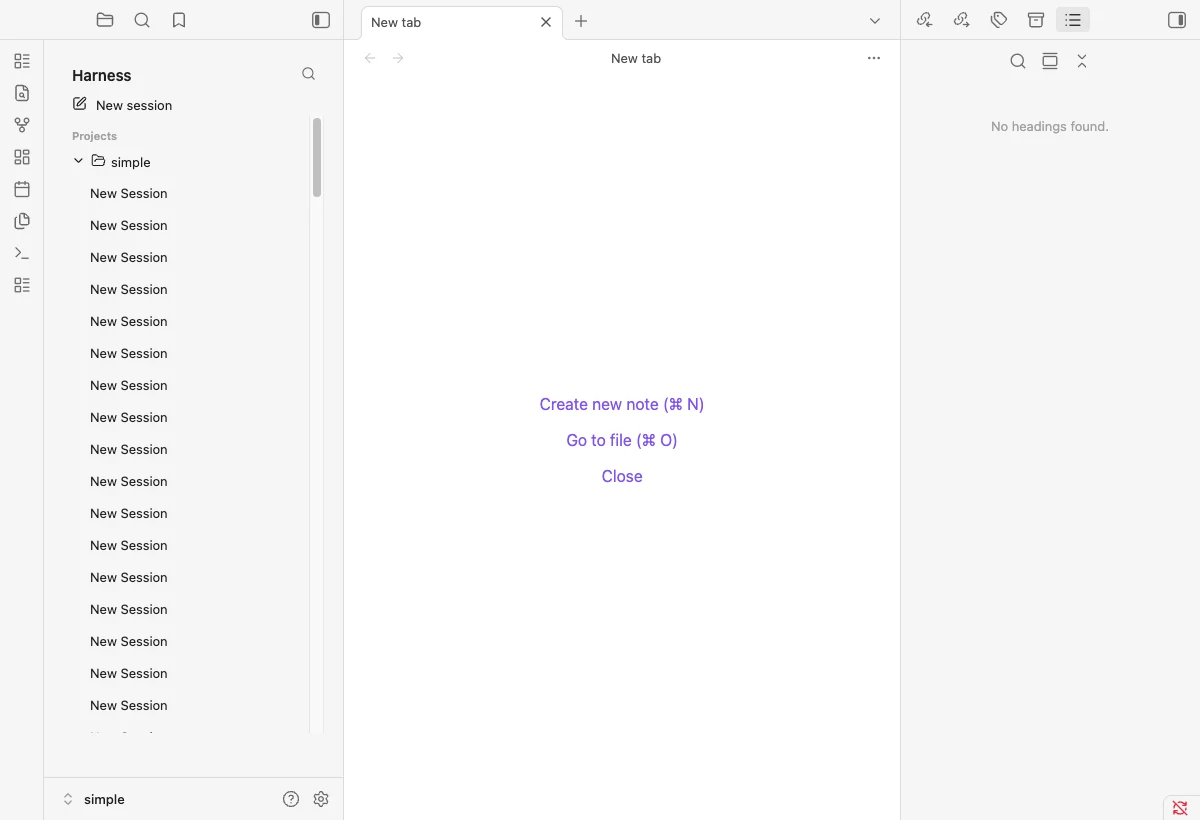Add a new tab with plus
This screenshot has height=820, width=1200.
click(x=581, y=21)
